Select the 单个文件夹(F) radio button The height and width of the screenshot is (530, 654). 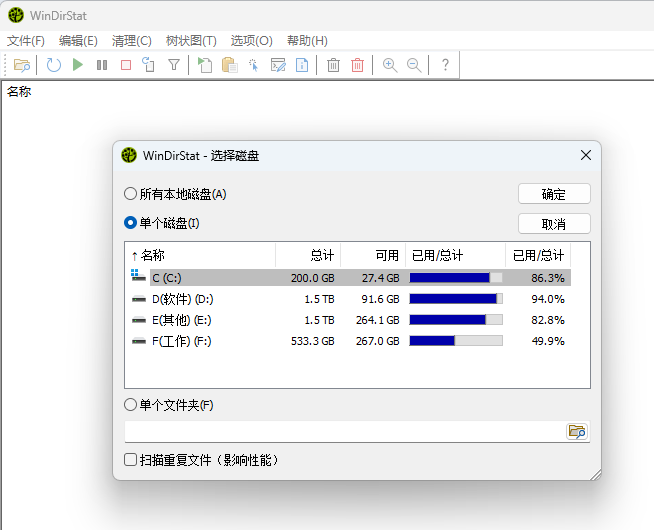[x=130, y=404]
